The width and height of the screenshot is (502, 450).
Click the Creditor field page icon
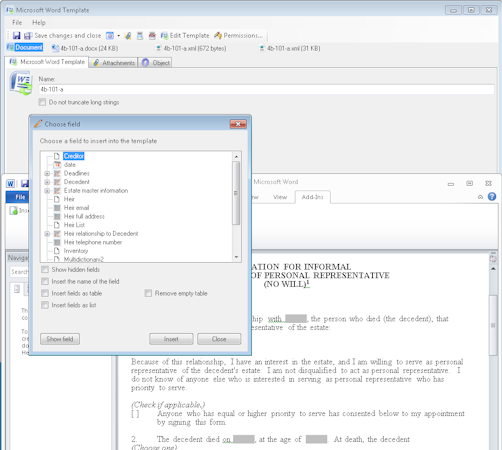(57, 156)
